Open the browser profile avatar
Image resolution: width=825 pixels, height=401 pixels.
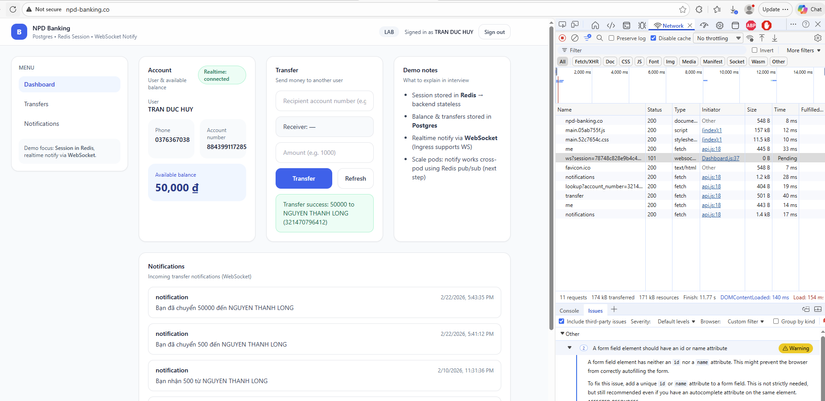pyautogui.click(x=749, y=9)
